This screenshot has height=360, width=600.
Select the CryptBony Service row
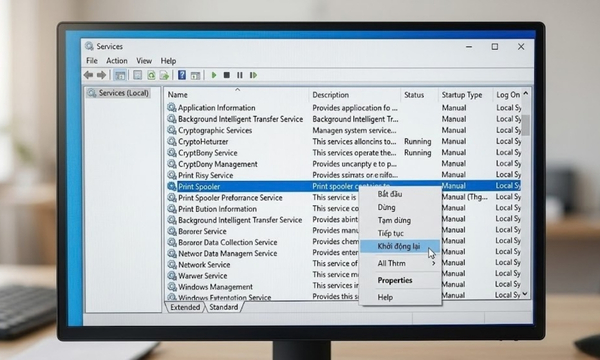click(343, 153)
